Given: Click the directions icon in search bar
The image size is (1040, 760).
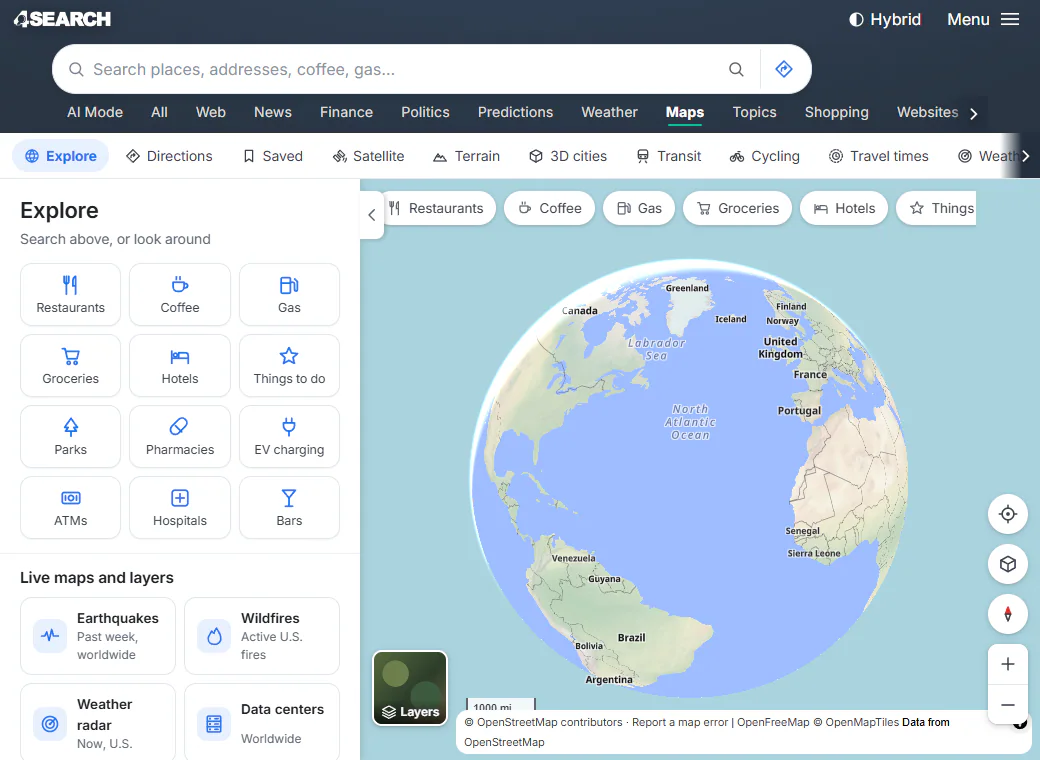Looking at the screenshot, I should pyautogui.click(x=784, y=69).
